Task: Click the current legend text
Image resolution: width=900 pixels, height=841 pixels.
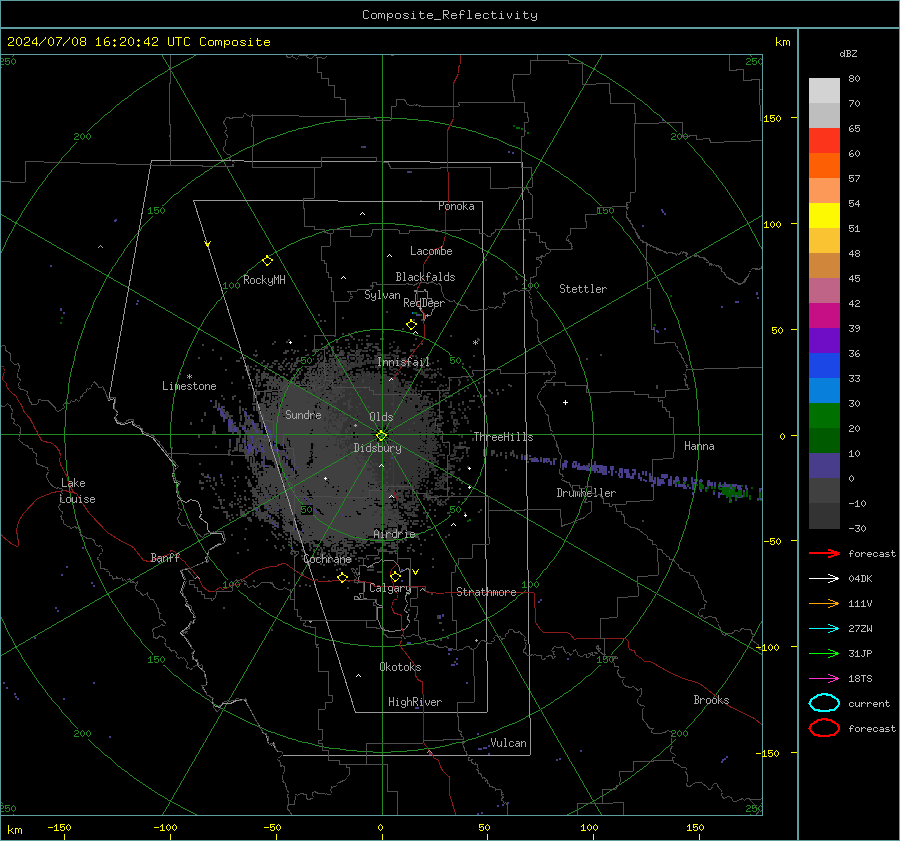Action: click(869, 703)
